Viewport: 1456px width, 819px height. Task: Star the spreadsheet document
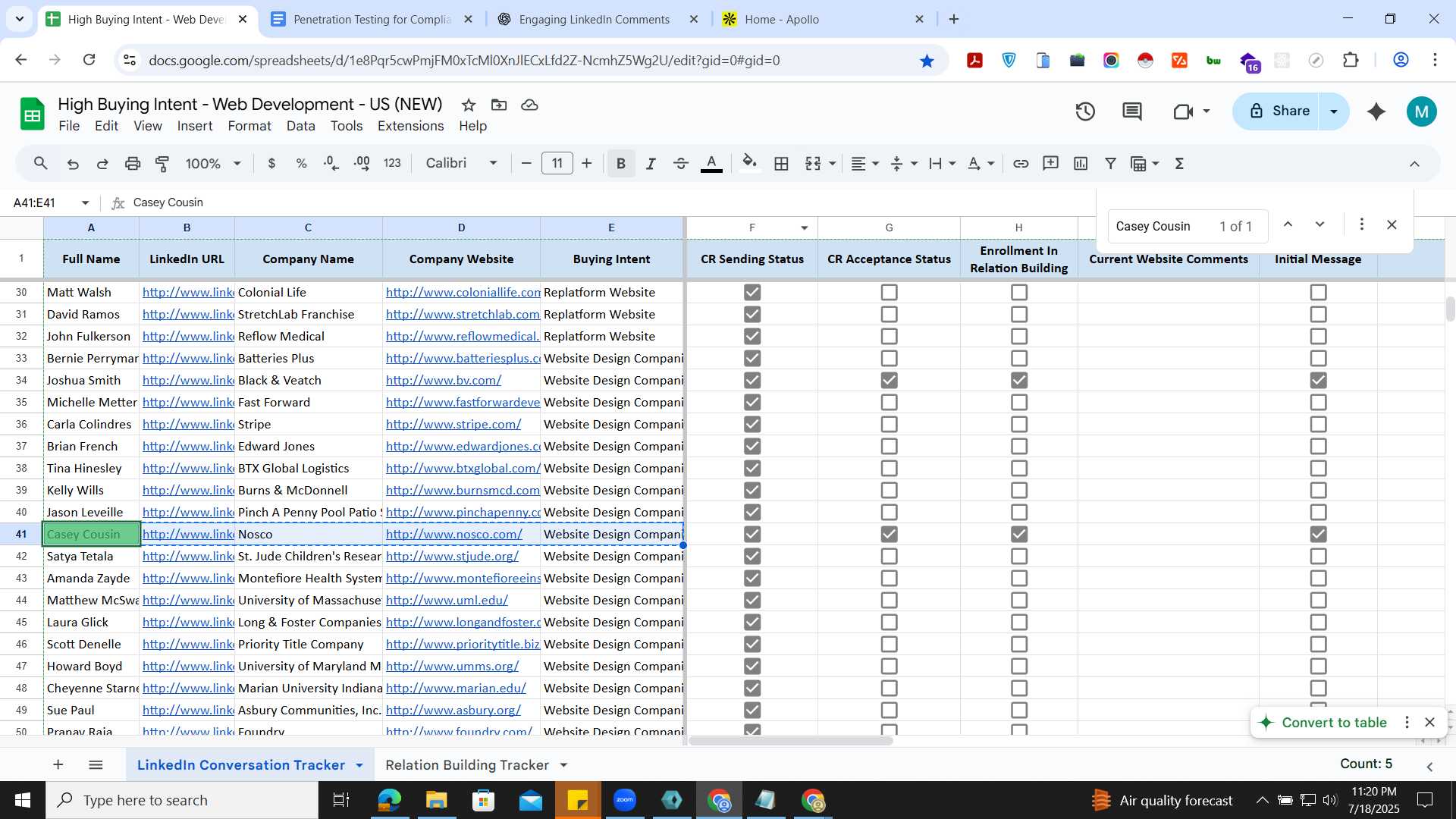tap(469, 105)
